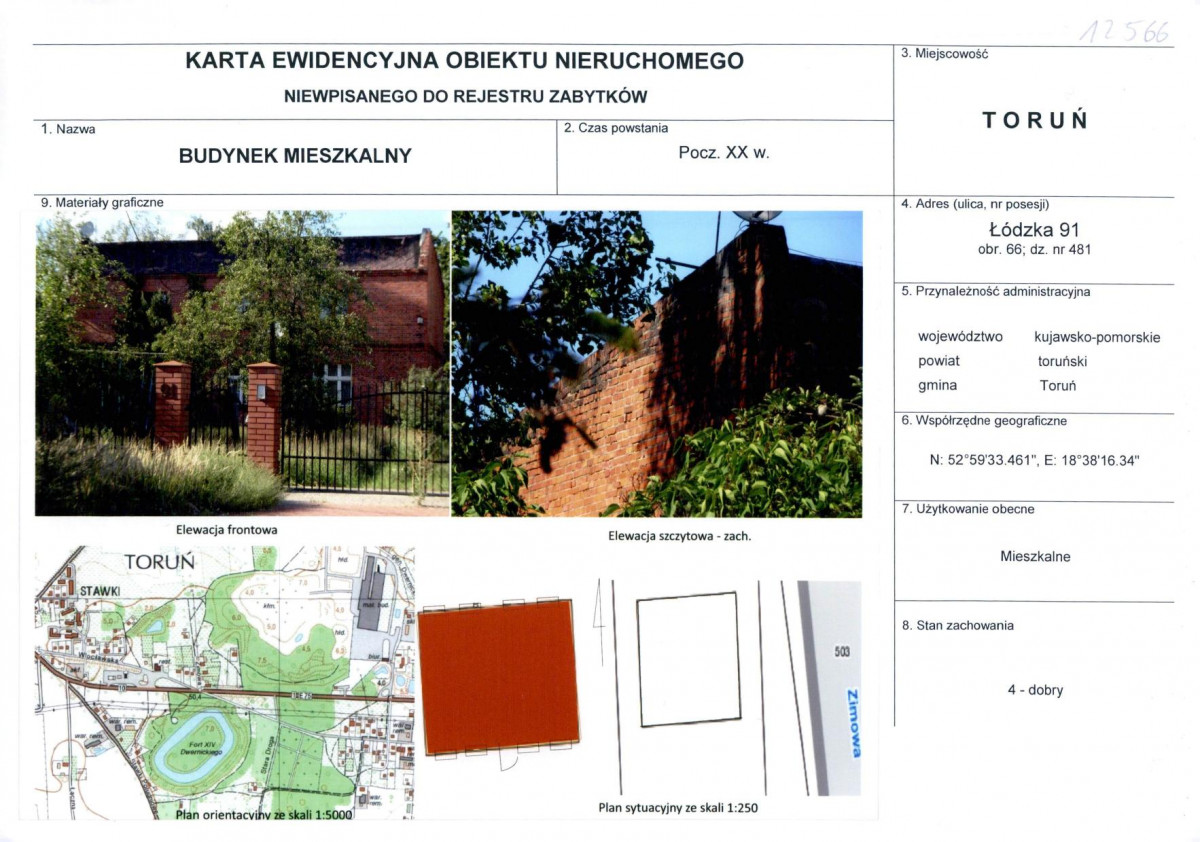Select the value 'toruński'
Viewport: 1200px width, 842px height.
pos(1062,361)
